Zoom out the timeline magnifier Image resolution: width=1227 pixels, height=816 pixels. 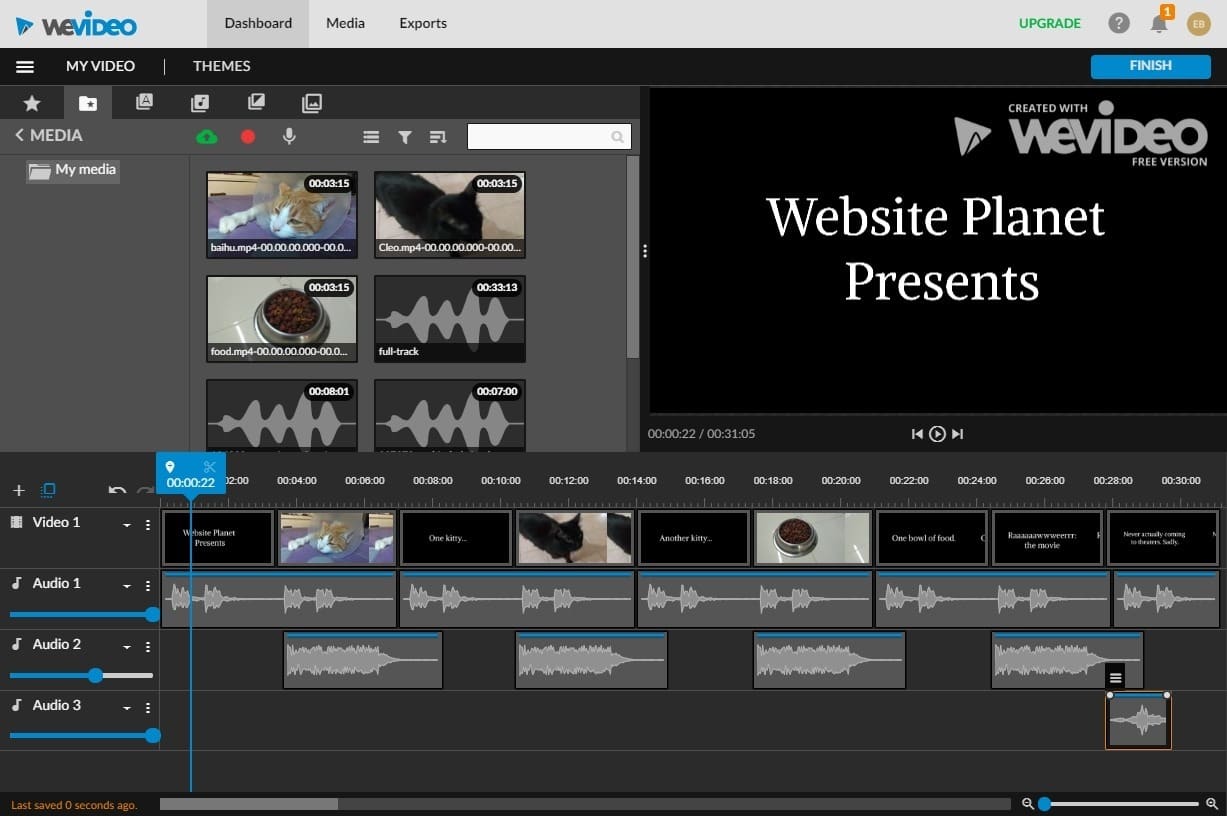tap(1027, 804)
